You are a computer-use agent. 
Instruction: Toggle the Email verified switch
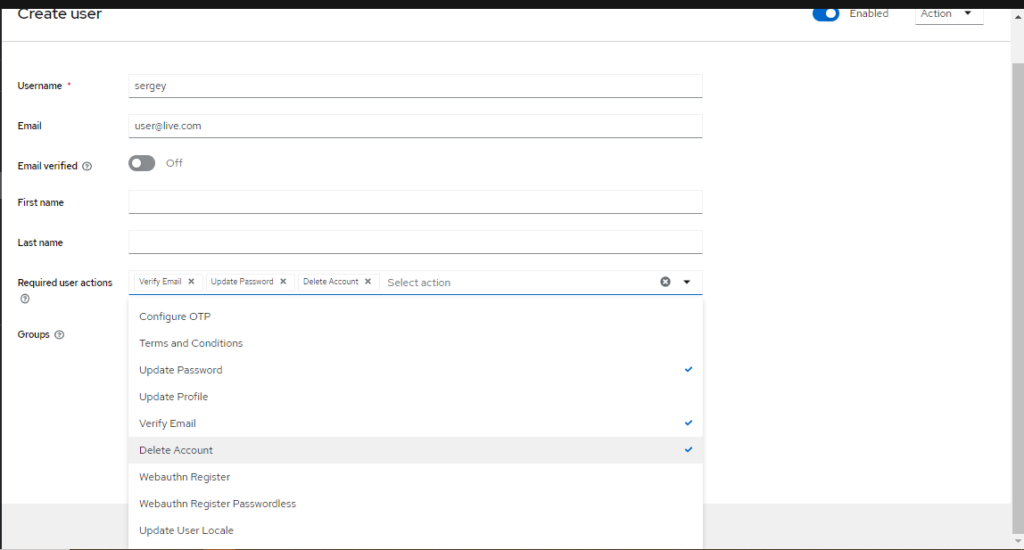pyautogui.click(x=142, y=163)
